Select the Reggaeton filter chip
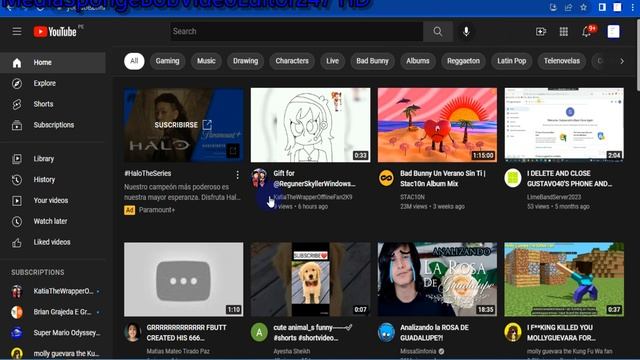The height and width of the screenshot is (360, 640). pyautogui.click(x=463, y=61)
